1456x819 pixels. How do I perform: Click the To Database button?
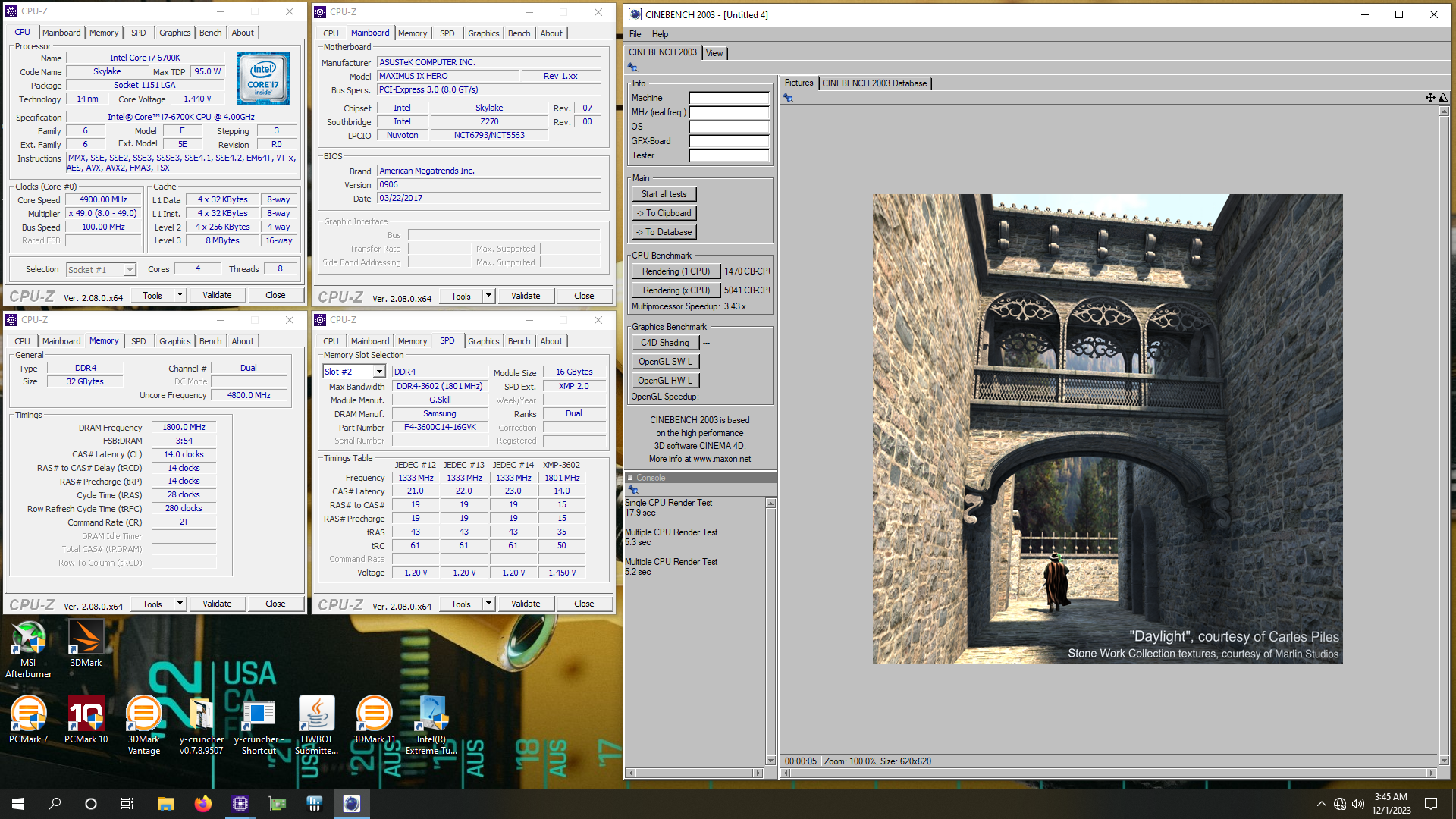coord(664,232)
